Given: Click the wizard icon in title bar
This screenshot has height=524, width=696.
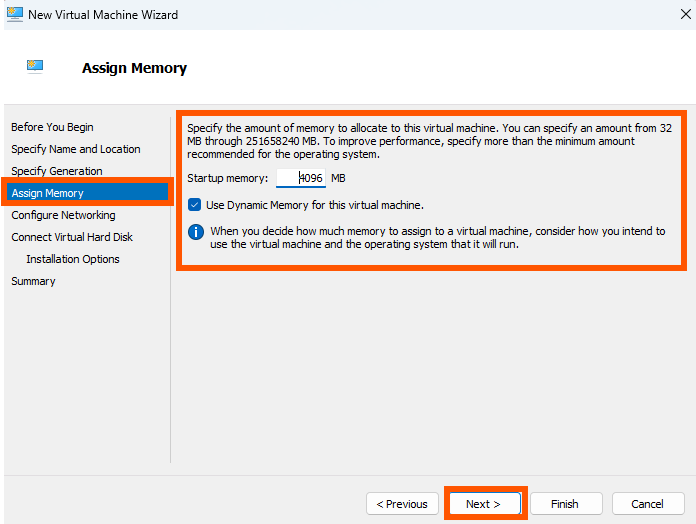Looking at the screenshot, I should pyautogui.click(x=15, y=14).
